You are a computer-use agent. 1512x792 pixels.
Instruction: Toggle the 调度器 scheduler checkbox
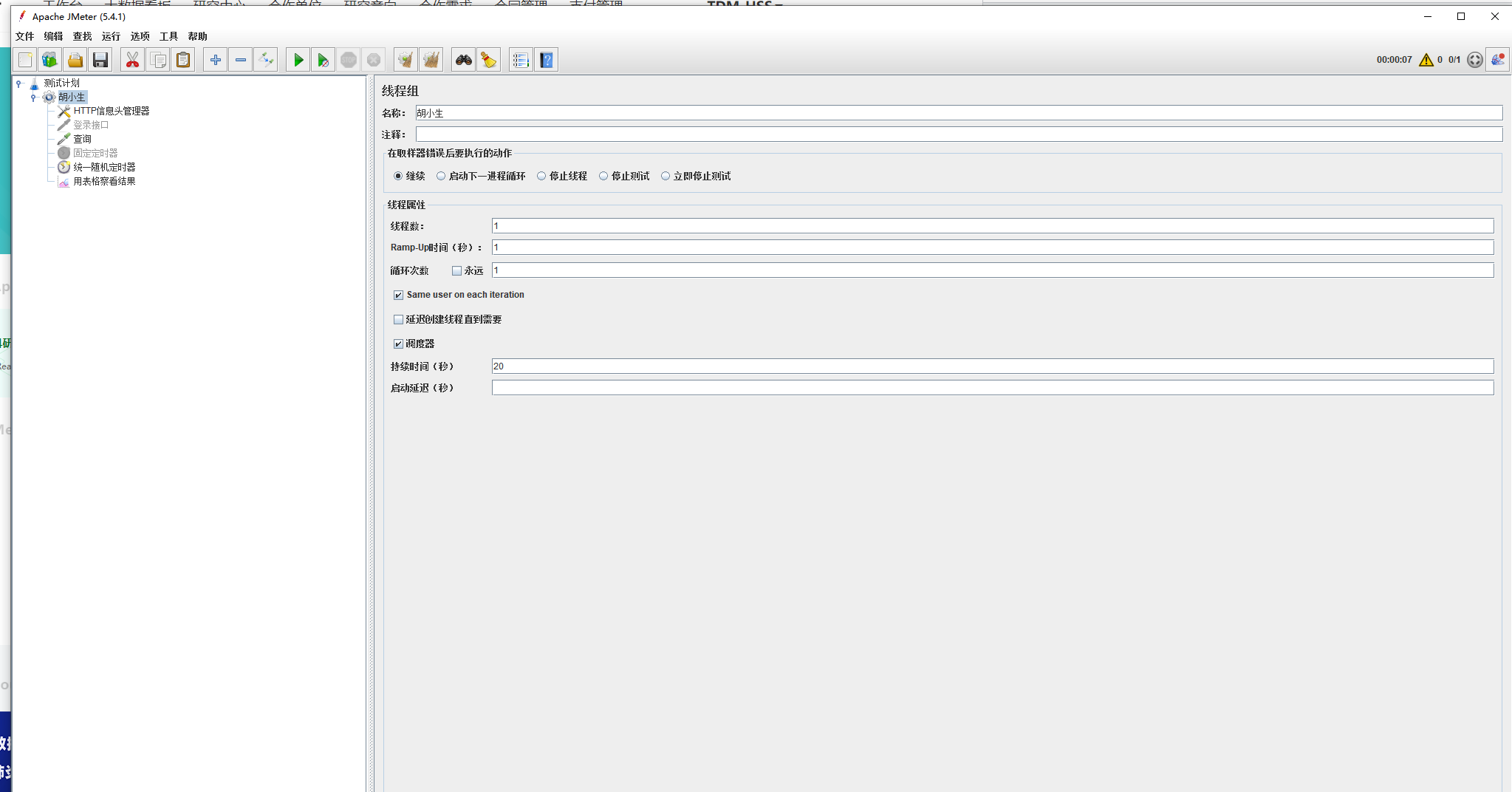tap(398, 344)
